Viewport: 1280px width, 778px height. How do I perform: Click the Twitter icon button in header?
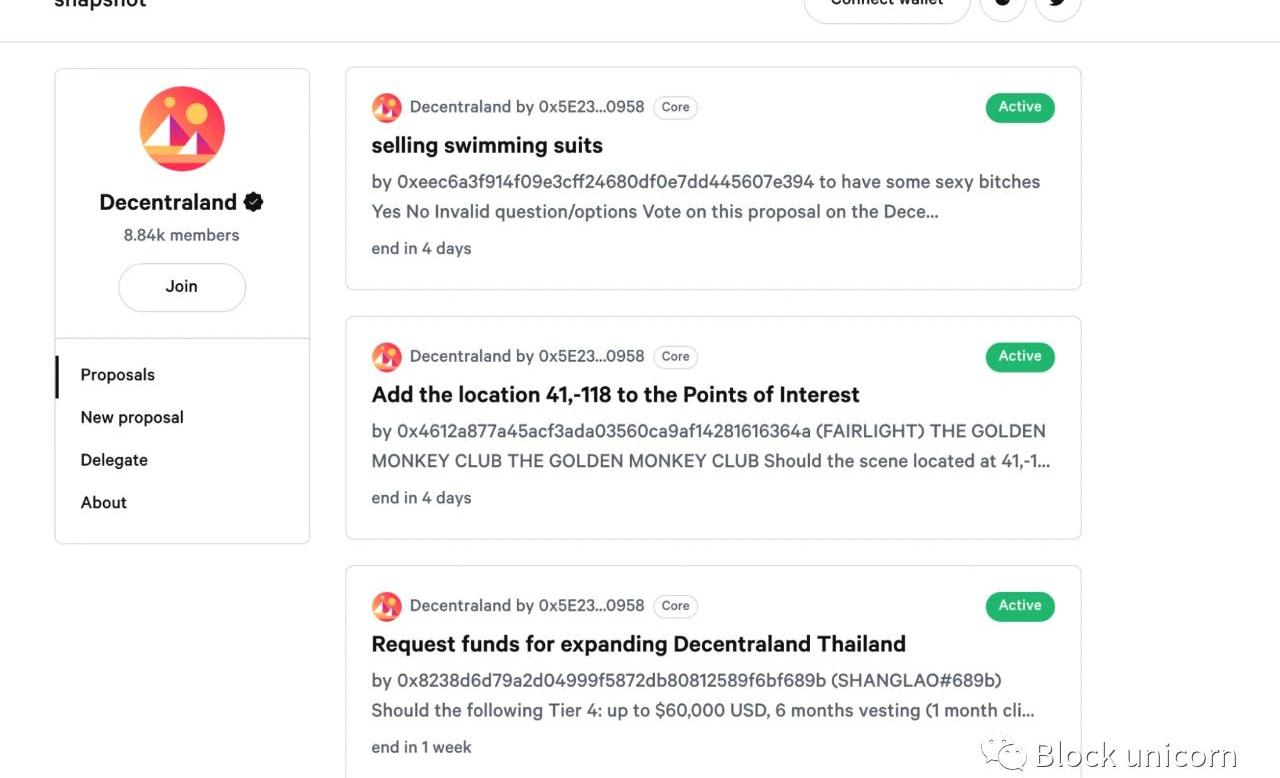1058,5
